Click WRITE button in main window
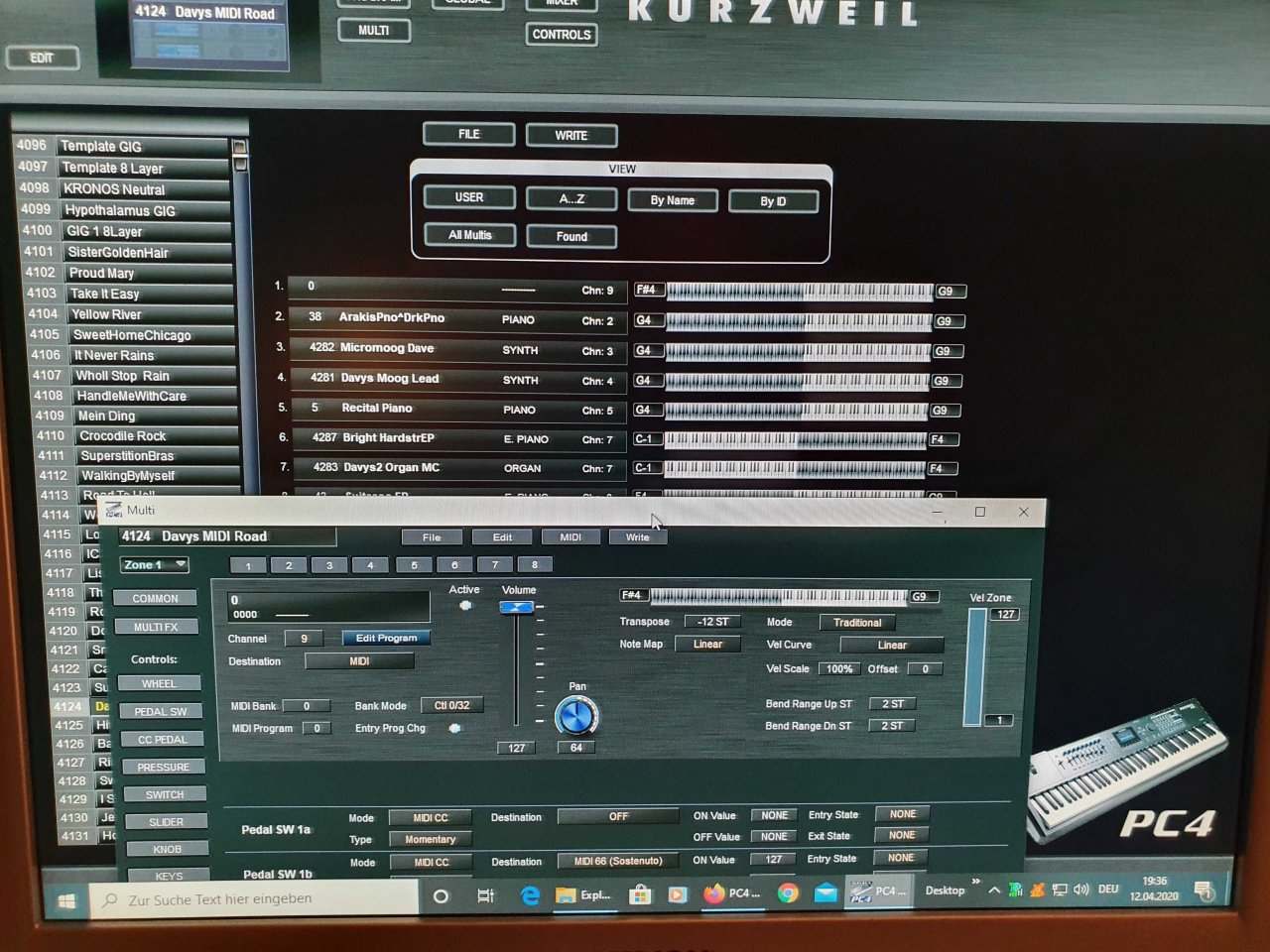 [571, 135]
